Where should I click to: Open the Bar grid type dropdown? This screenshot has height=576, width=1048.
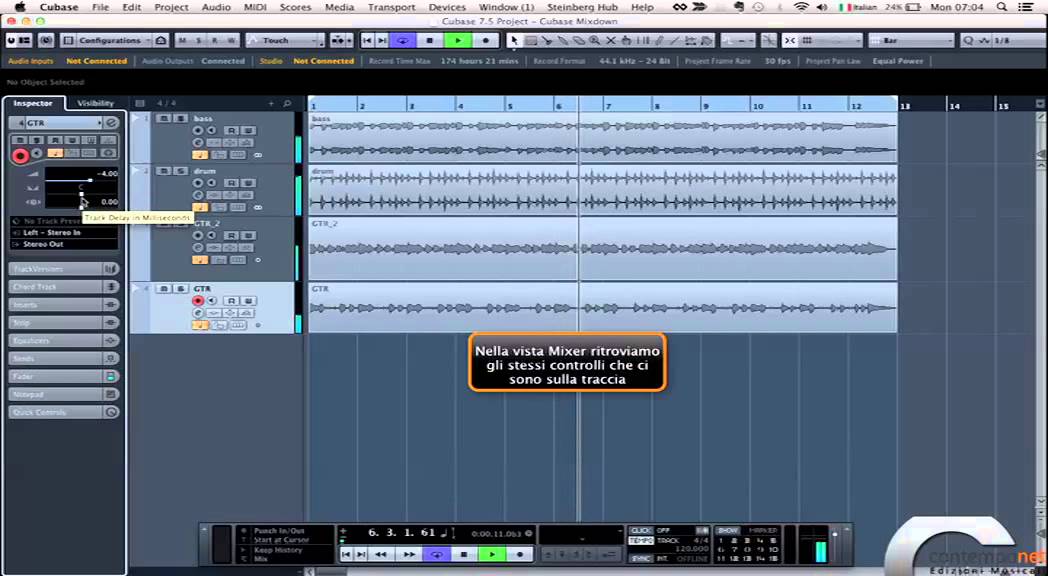[911, 41]
